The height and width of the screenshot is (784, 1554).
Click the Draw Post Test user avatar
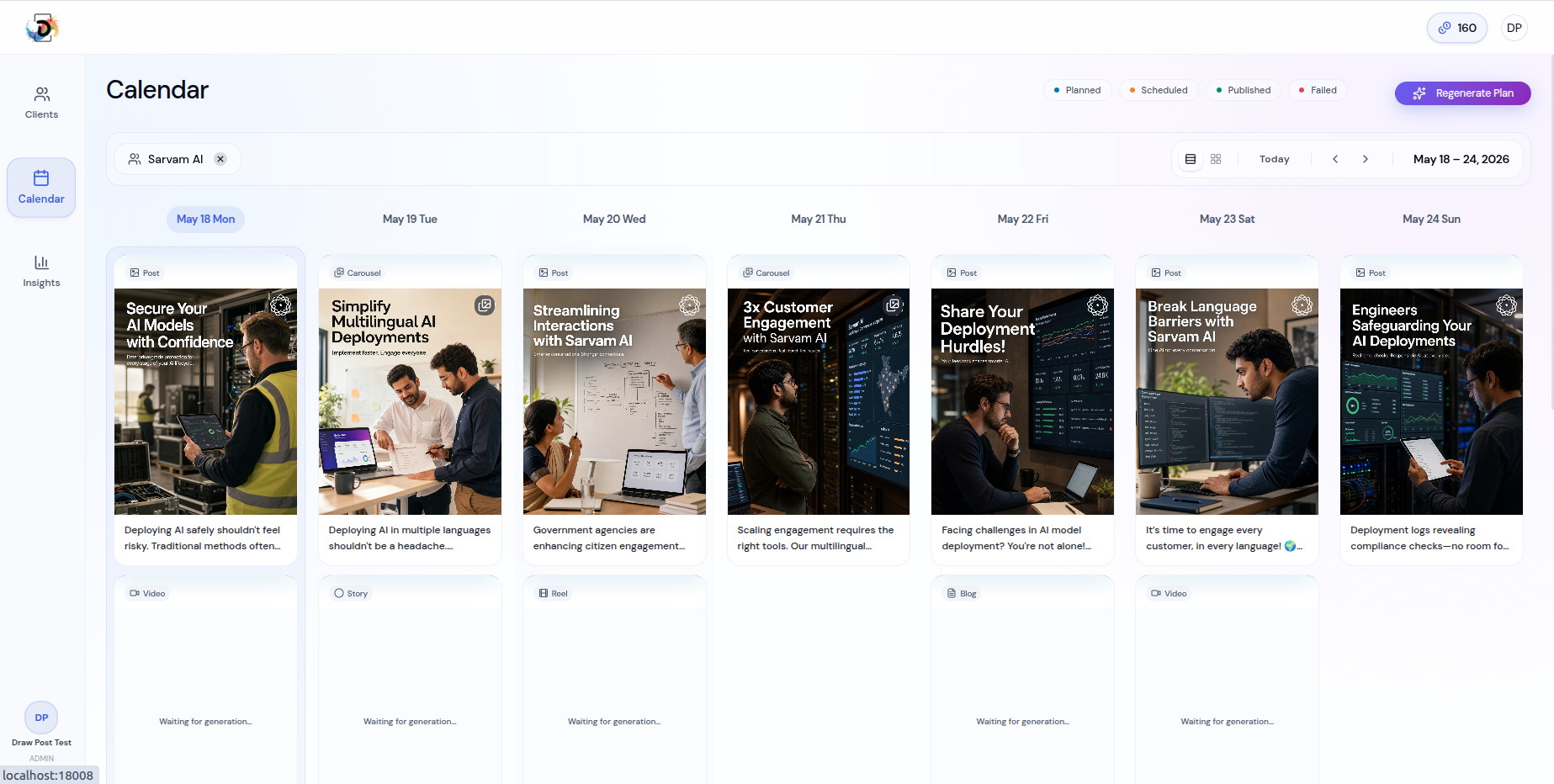point(41,718)
